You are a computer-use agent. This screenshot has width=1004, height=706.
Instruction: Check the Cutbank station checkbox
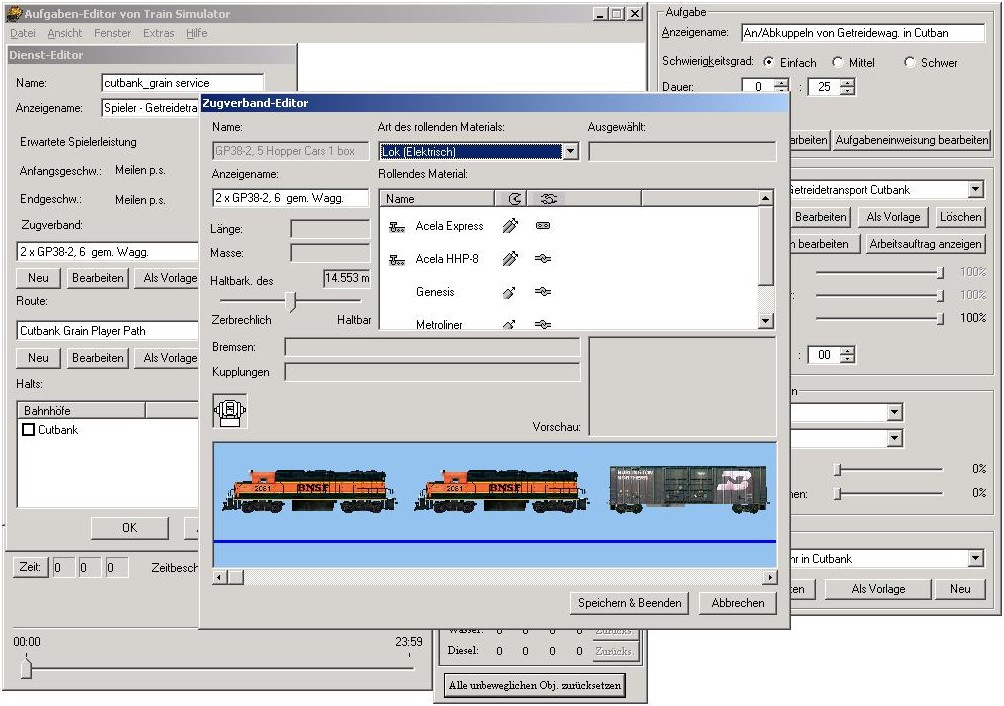(28, 430)
